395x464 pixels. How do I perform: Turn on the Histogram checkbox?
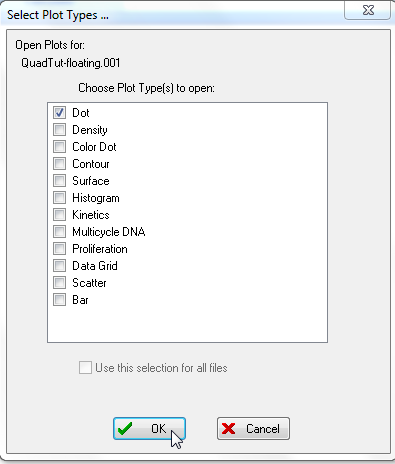(59, 198)
